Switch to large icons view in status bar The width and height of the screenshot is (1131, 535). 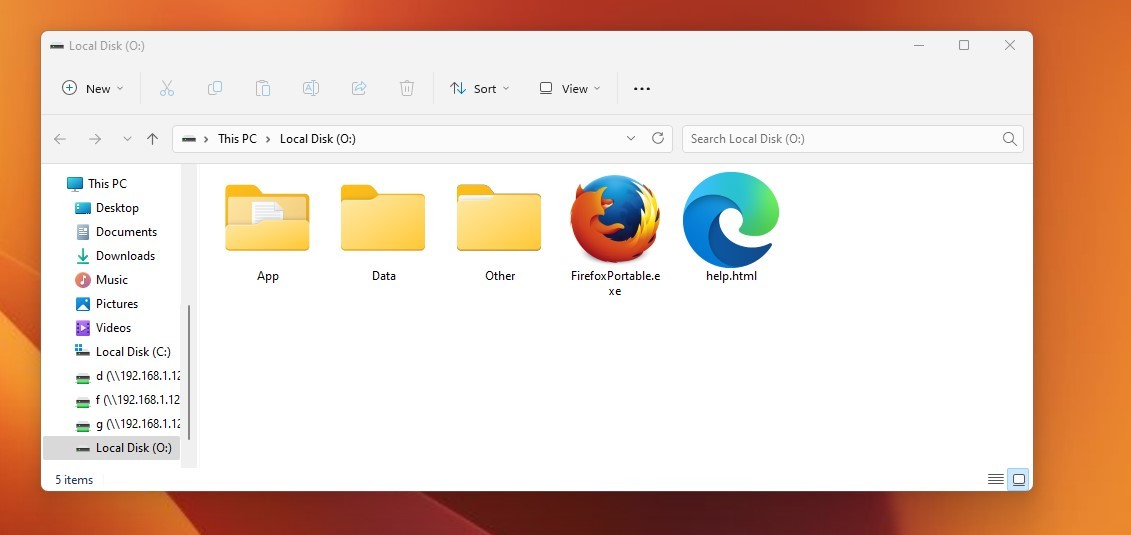1019,479
